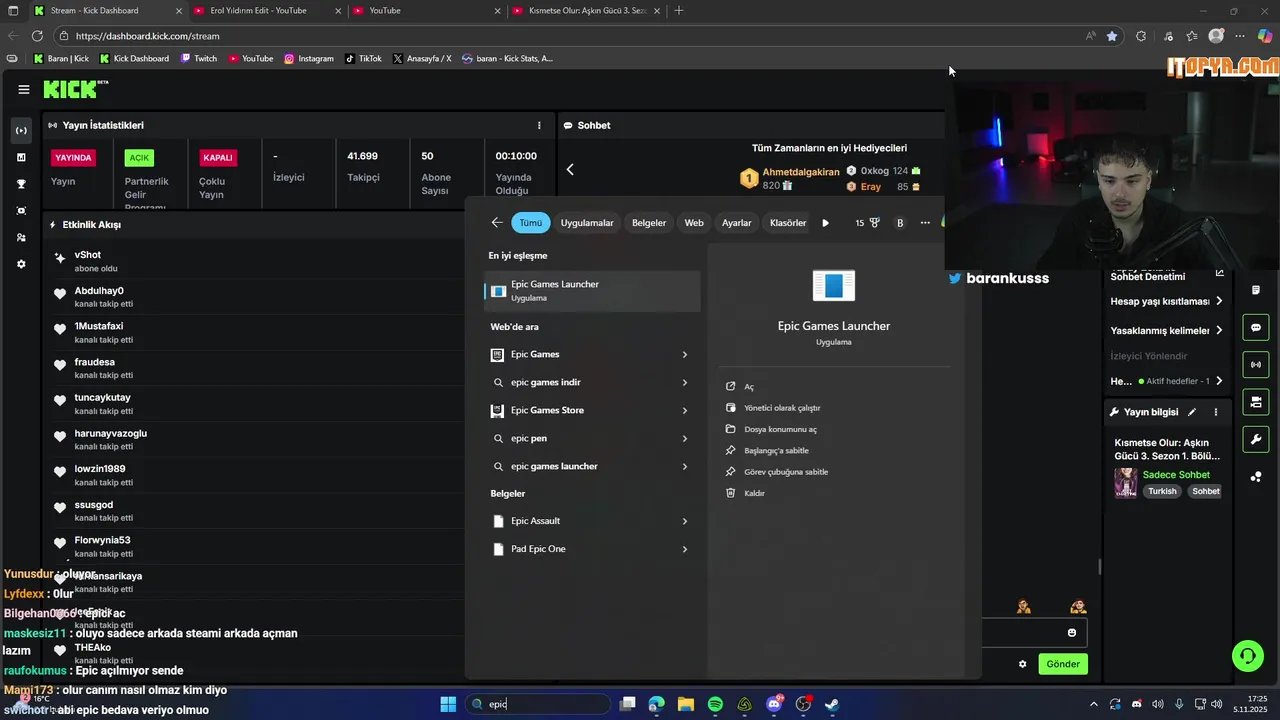Expand 'epic games launcher' web suggestion
The image size is (1280, 720).
(685, 466)
